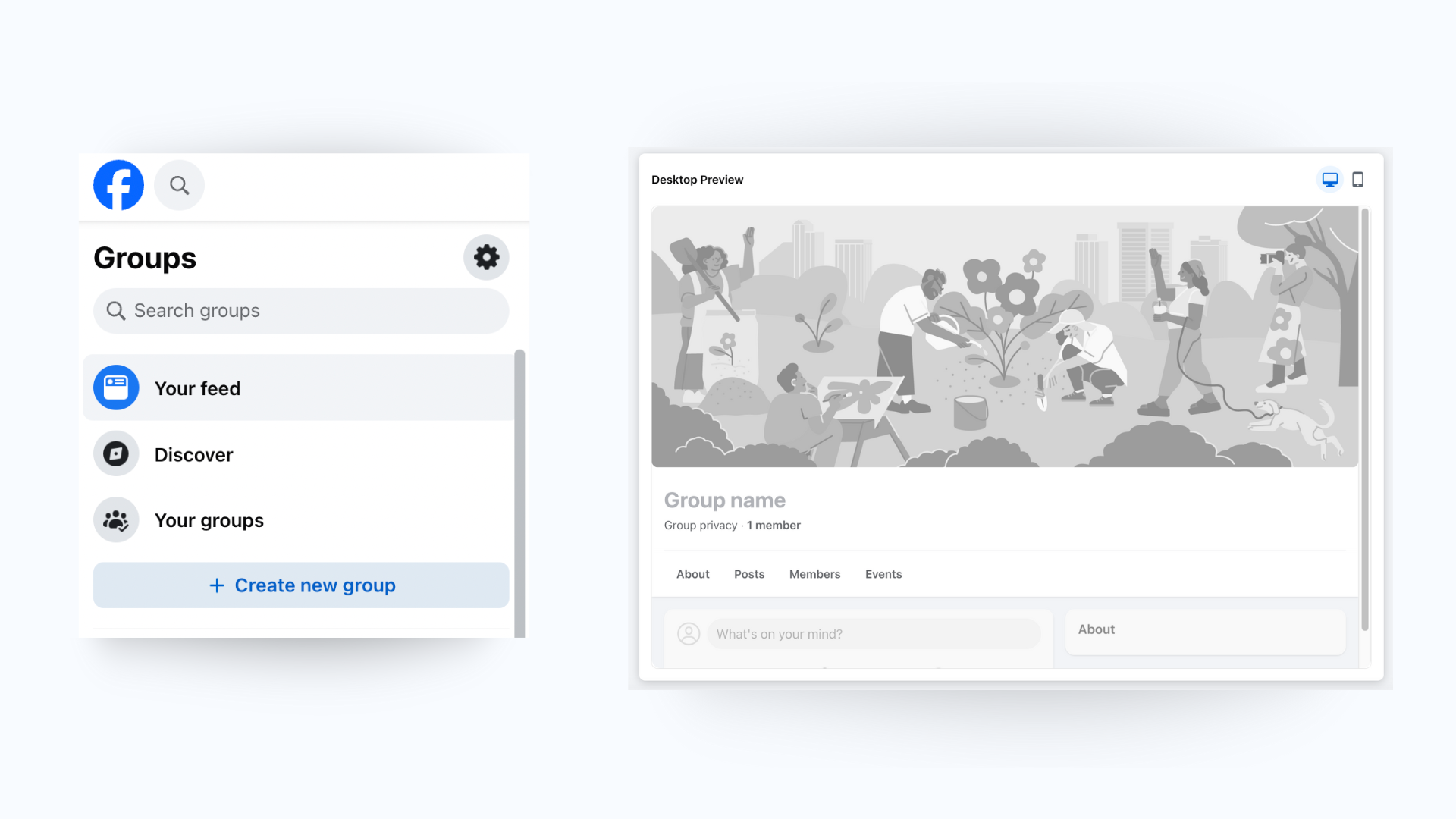Viewport: 1456px width, 819px height.
Task: Select the Discover compass icon
Action: tap(116, 453)
